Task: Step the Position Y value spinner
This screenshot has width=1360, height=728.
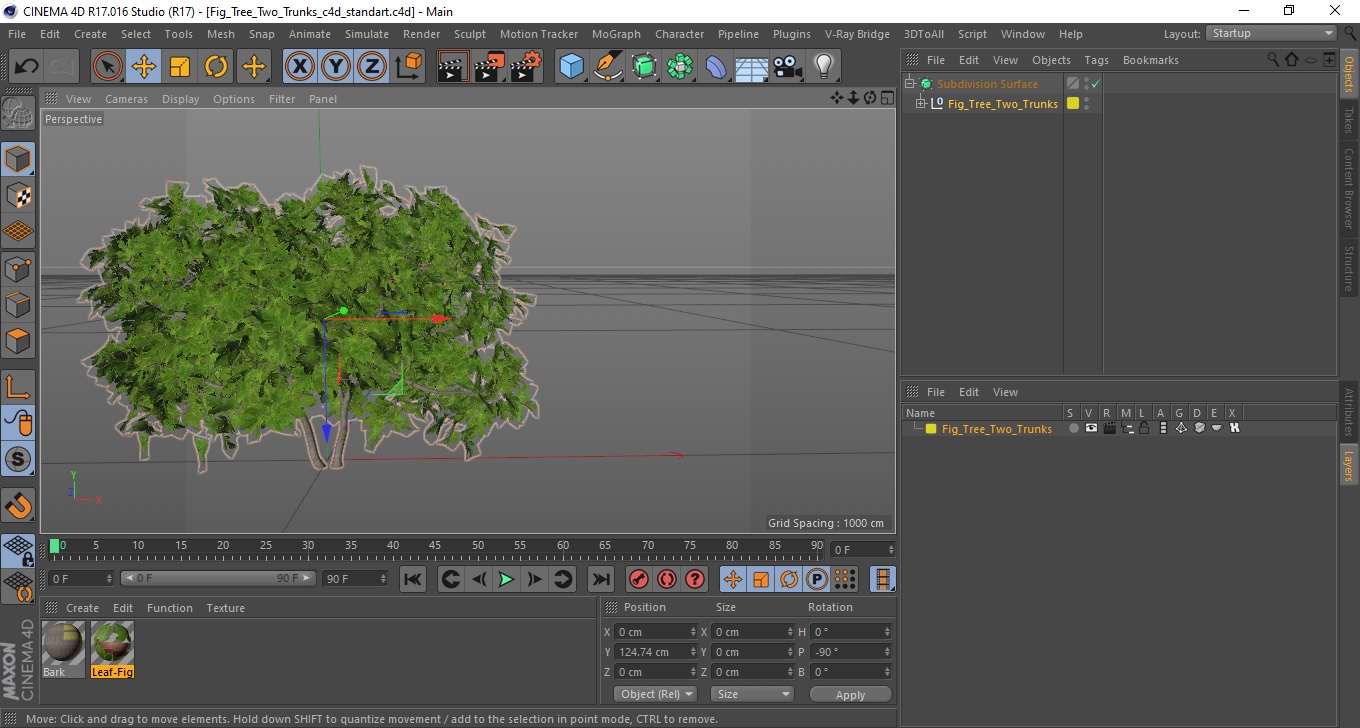Action: 693,652
